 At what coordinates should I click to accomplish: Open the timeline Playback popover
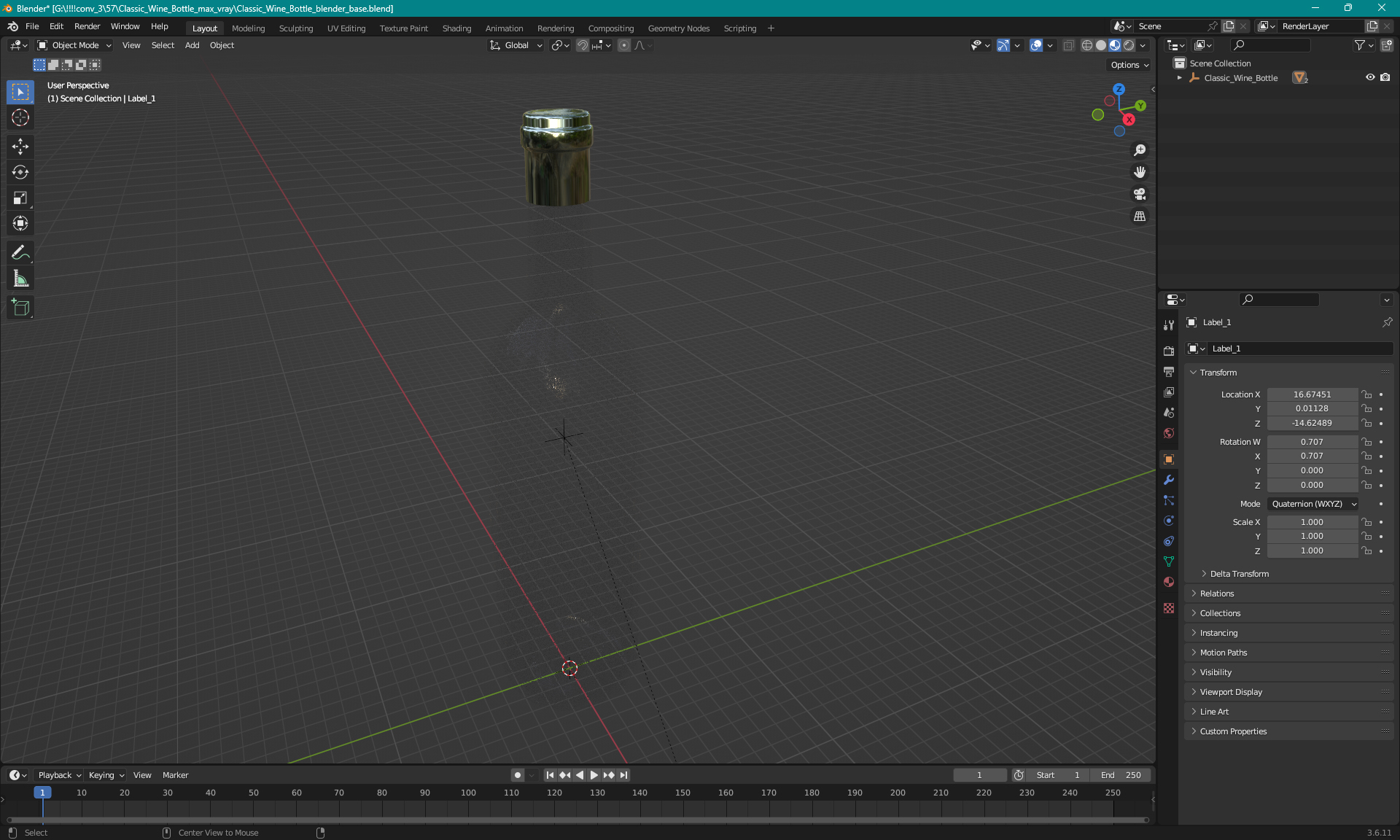[58, 775]
